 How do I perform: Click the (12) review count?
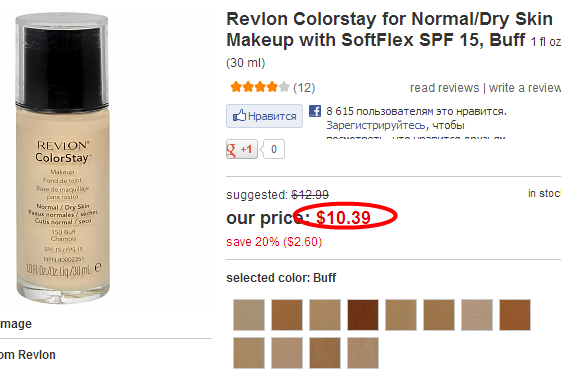pos(304,88)
